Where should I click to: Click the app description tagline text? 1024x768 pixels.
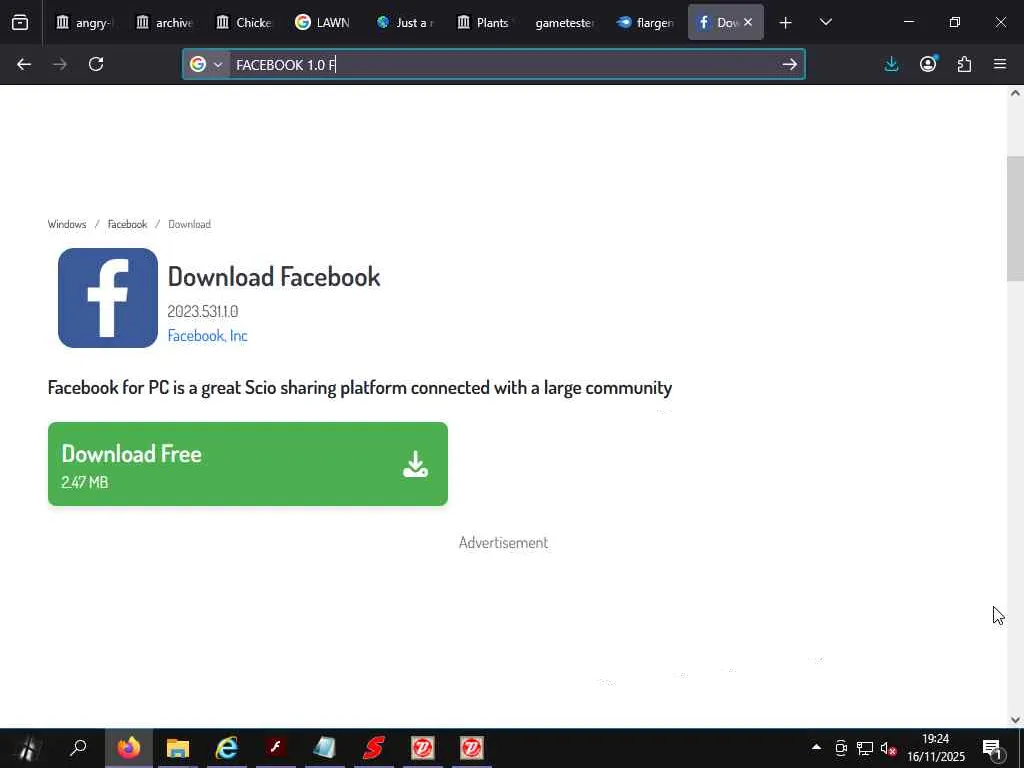(360, 388)
